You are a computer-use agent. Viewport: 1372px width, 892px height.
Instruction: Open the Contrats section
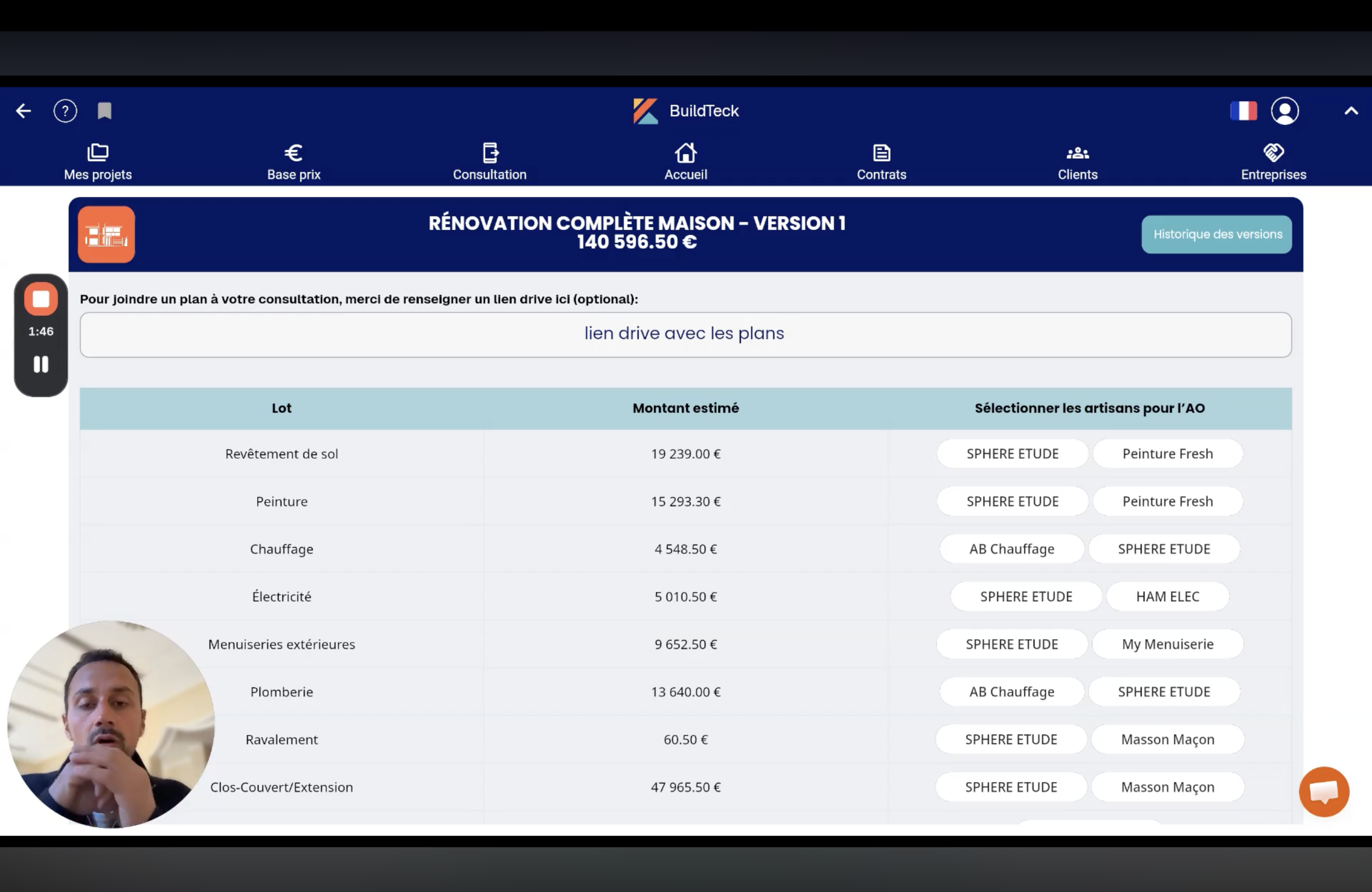(881, 161)
